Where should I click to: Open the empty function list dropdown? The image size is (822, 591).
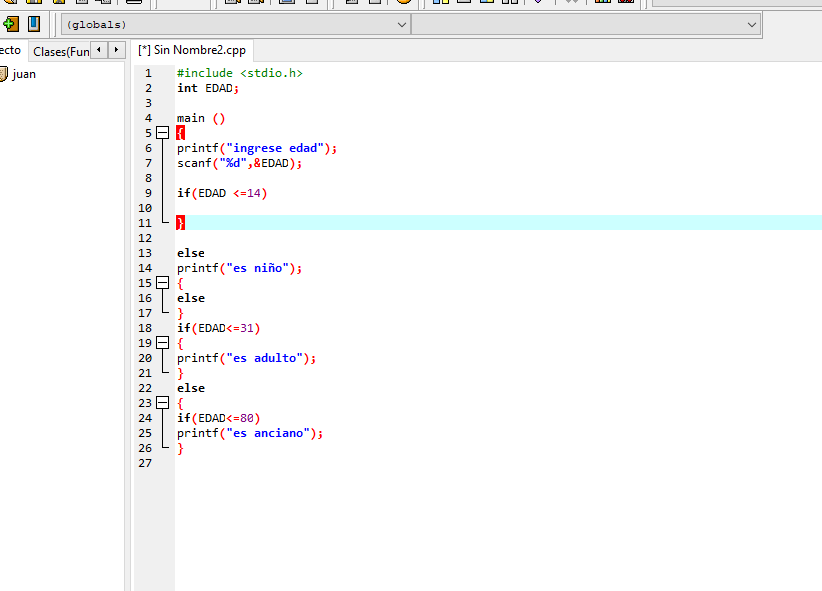[586, 25]
